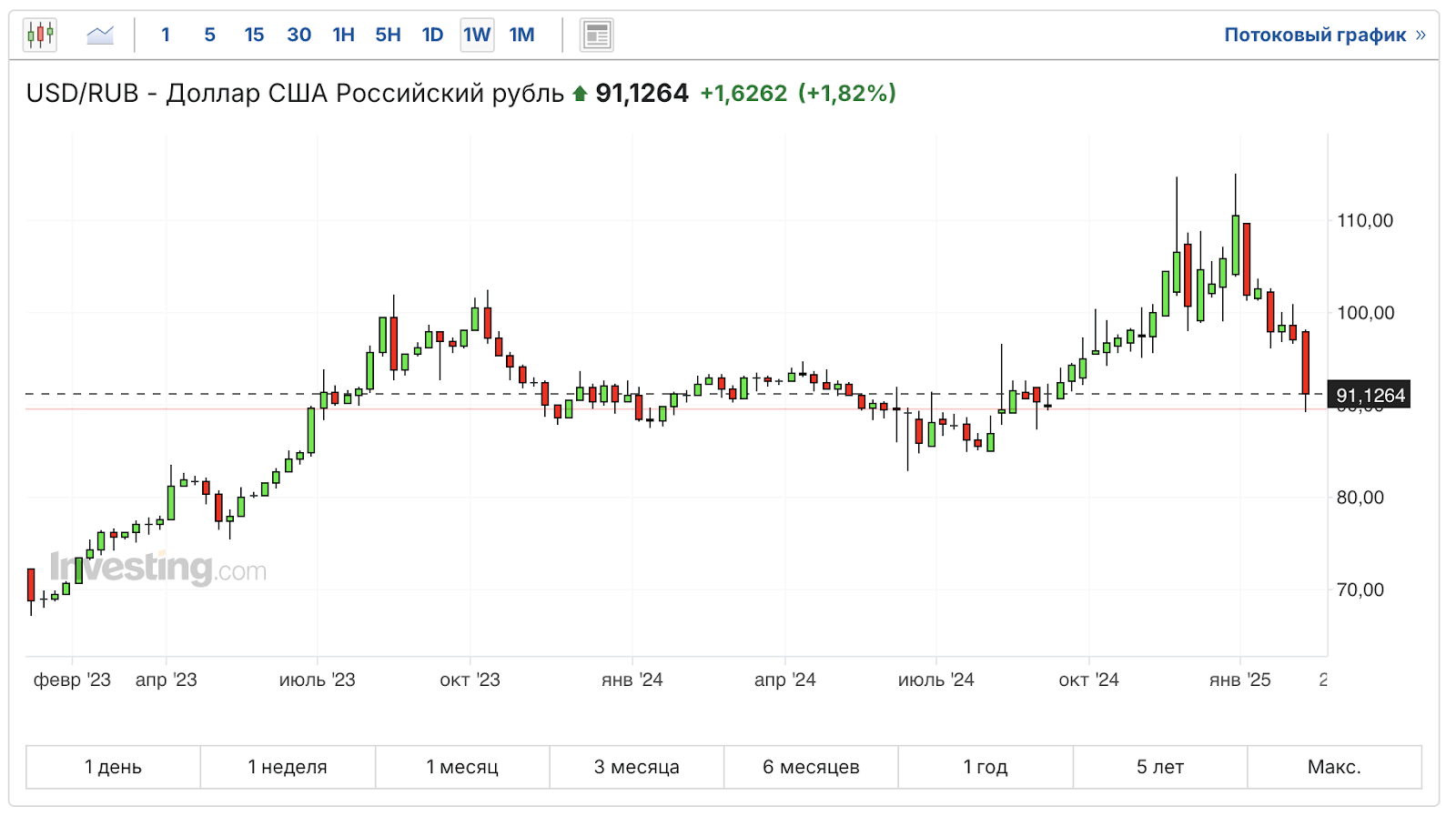Image resolution: width=1456 pixels, height=826 pixels.
Task: Click the news overlay icon in toolbar
Action: 597,35
